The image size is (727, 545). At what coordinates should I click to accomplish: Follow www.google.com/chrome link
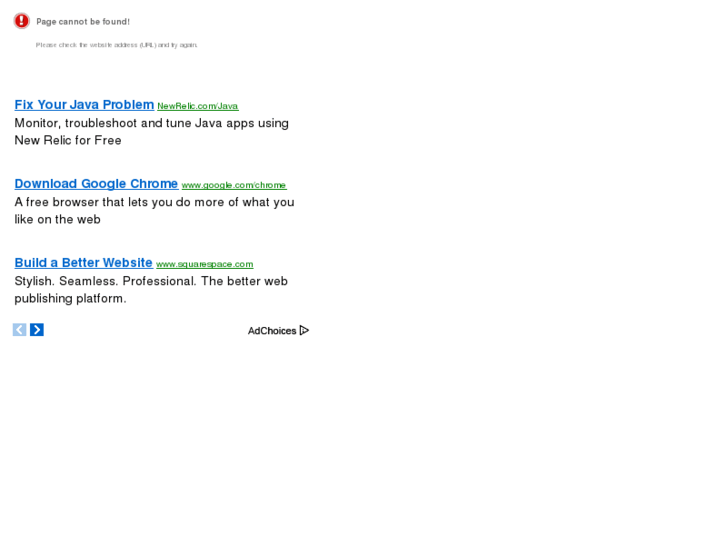click(234, 185)
